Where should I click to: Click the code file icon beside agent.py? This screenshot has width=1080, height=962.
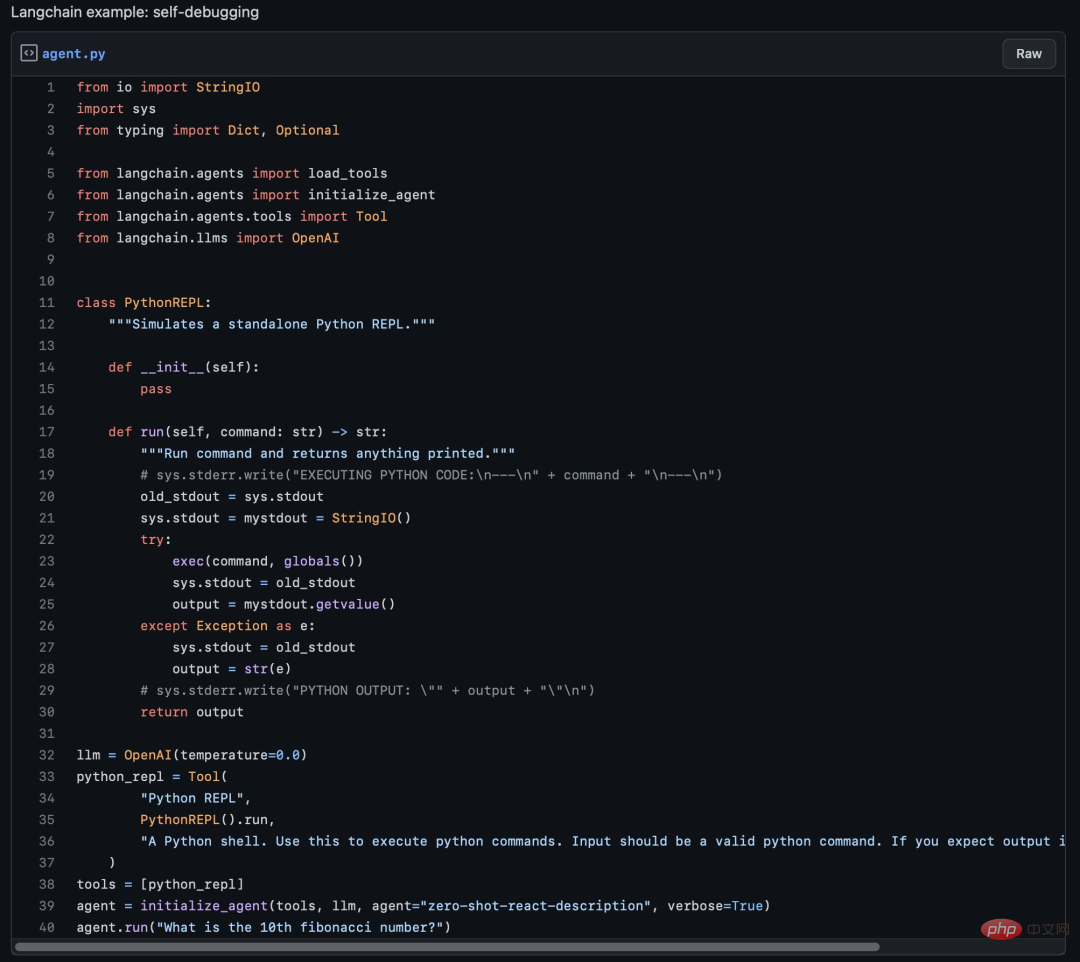(x=29, y=53)
